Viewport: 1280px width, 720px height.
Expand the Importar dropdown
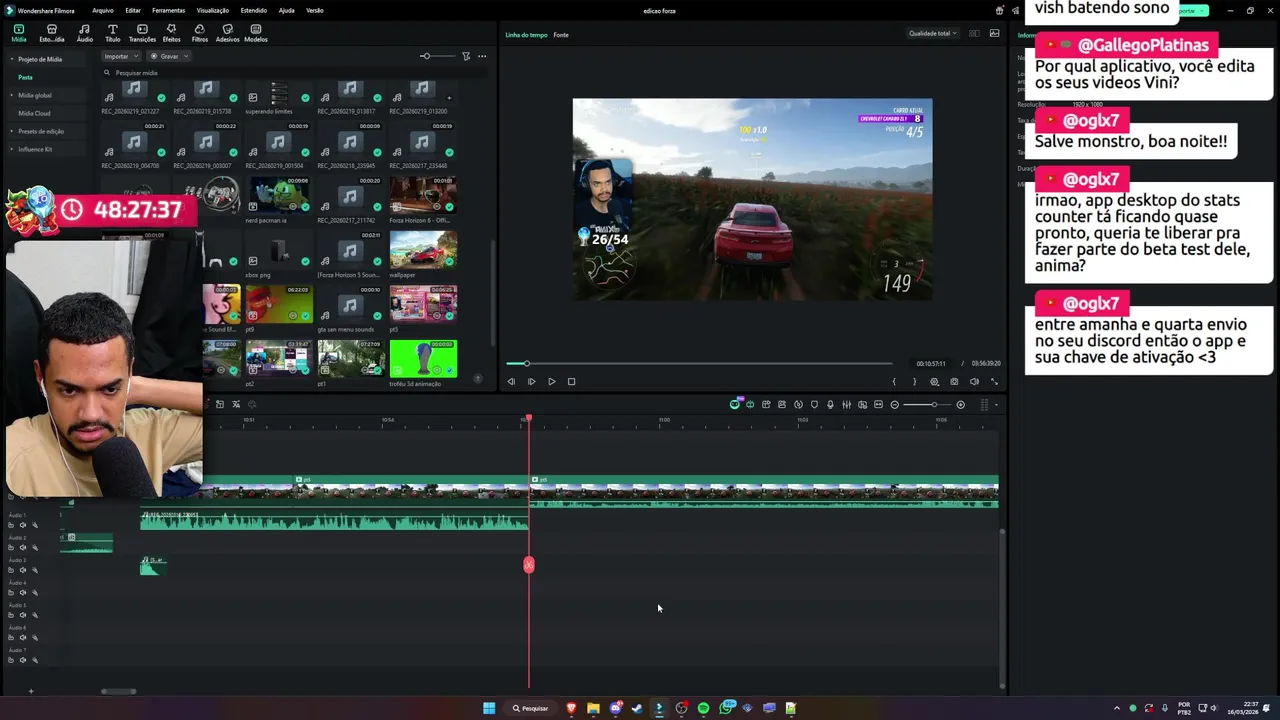coord(121,56)
